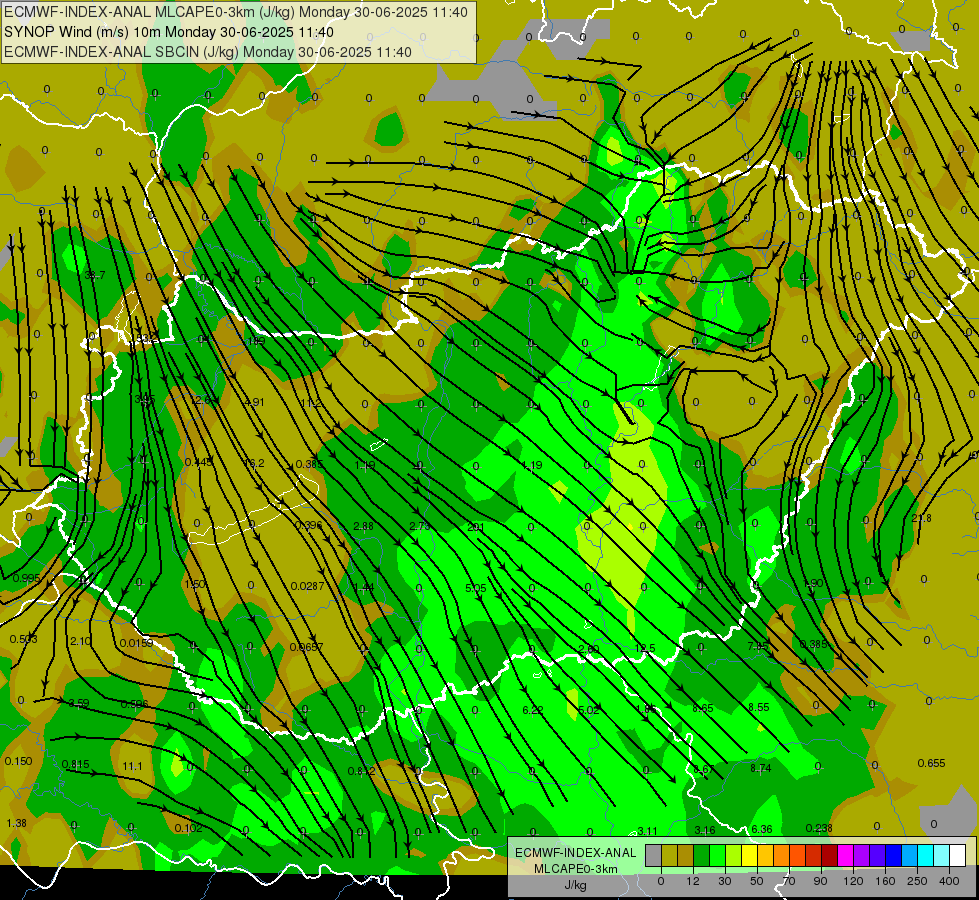
Task: Click the J/kg unit label in the legend
Action: 576,884
